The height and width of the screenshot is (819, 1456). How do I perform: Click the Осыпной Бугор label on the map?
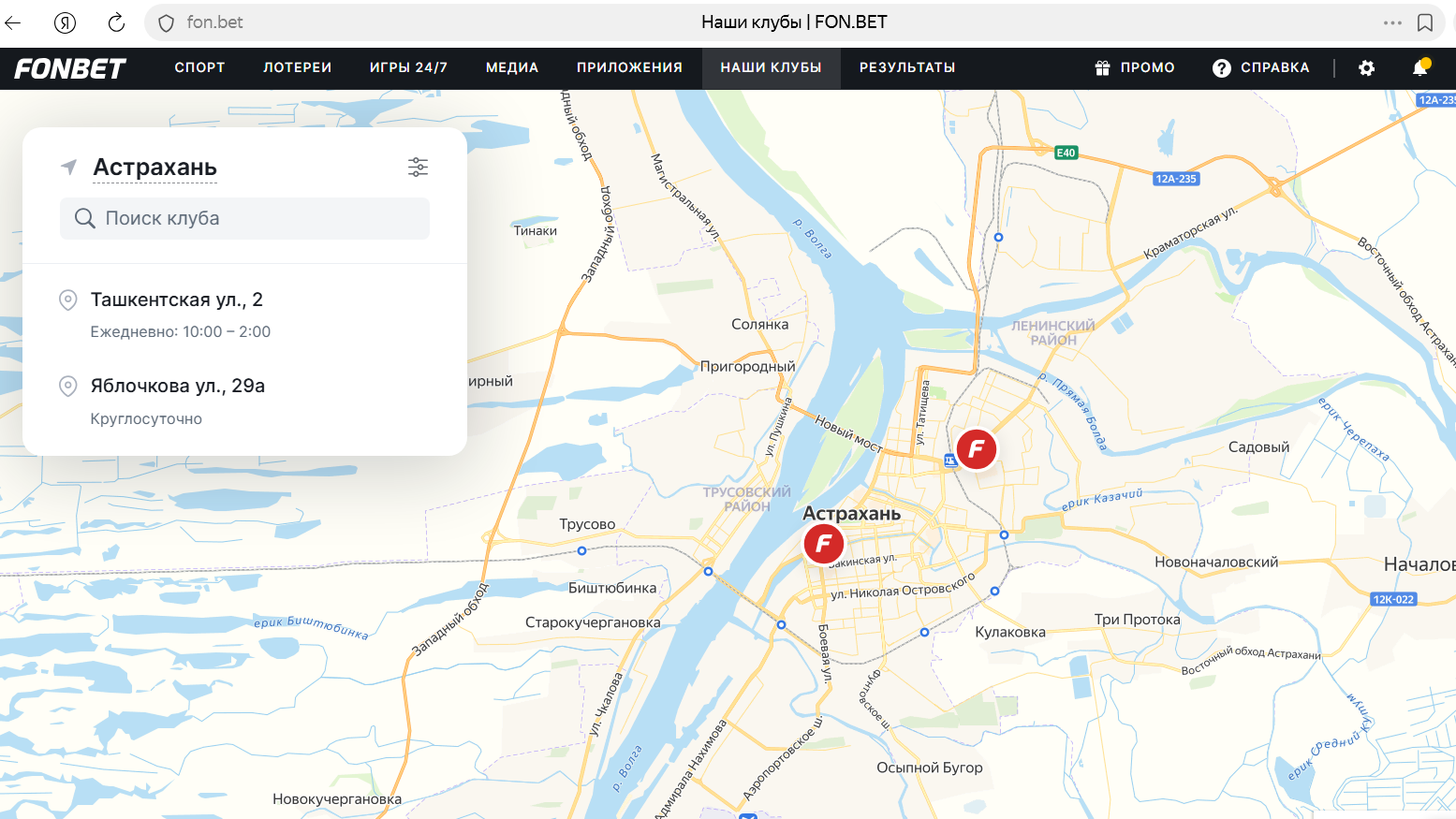click(930, 768)
